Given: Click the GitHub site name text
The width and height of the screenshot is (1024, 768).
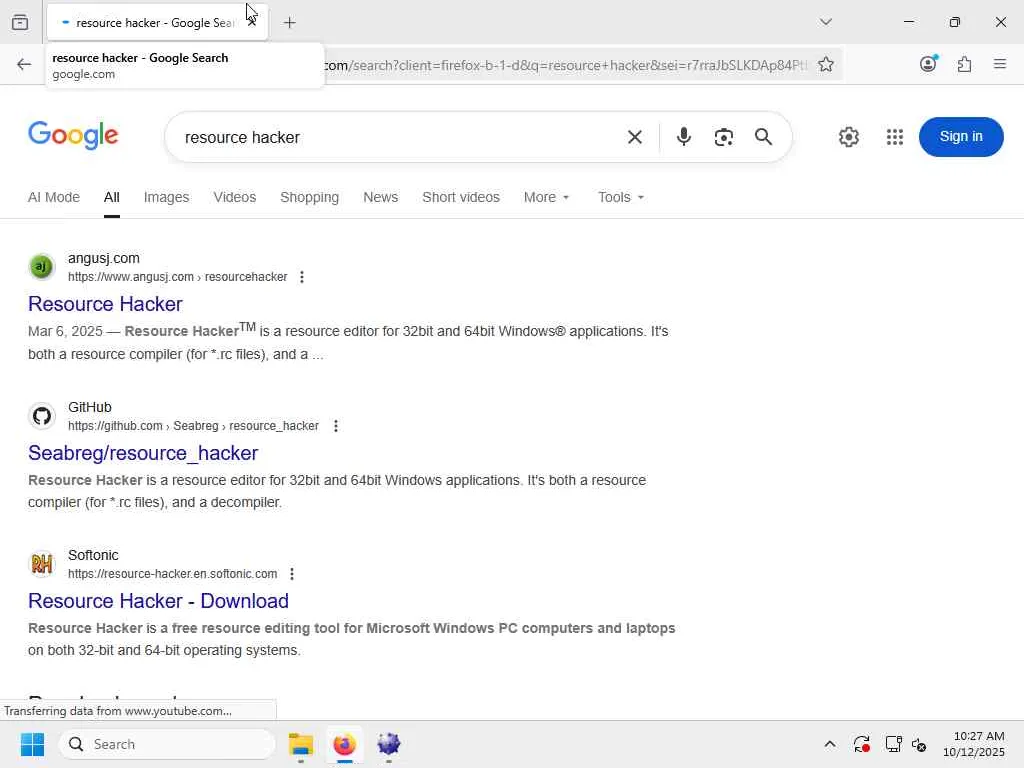Looking at the screenshot, I should tap(90, 408).
